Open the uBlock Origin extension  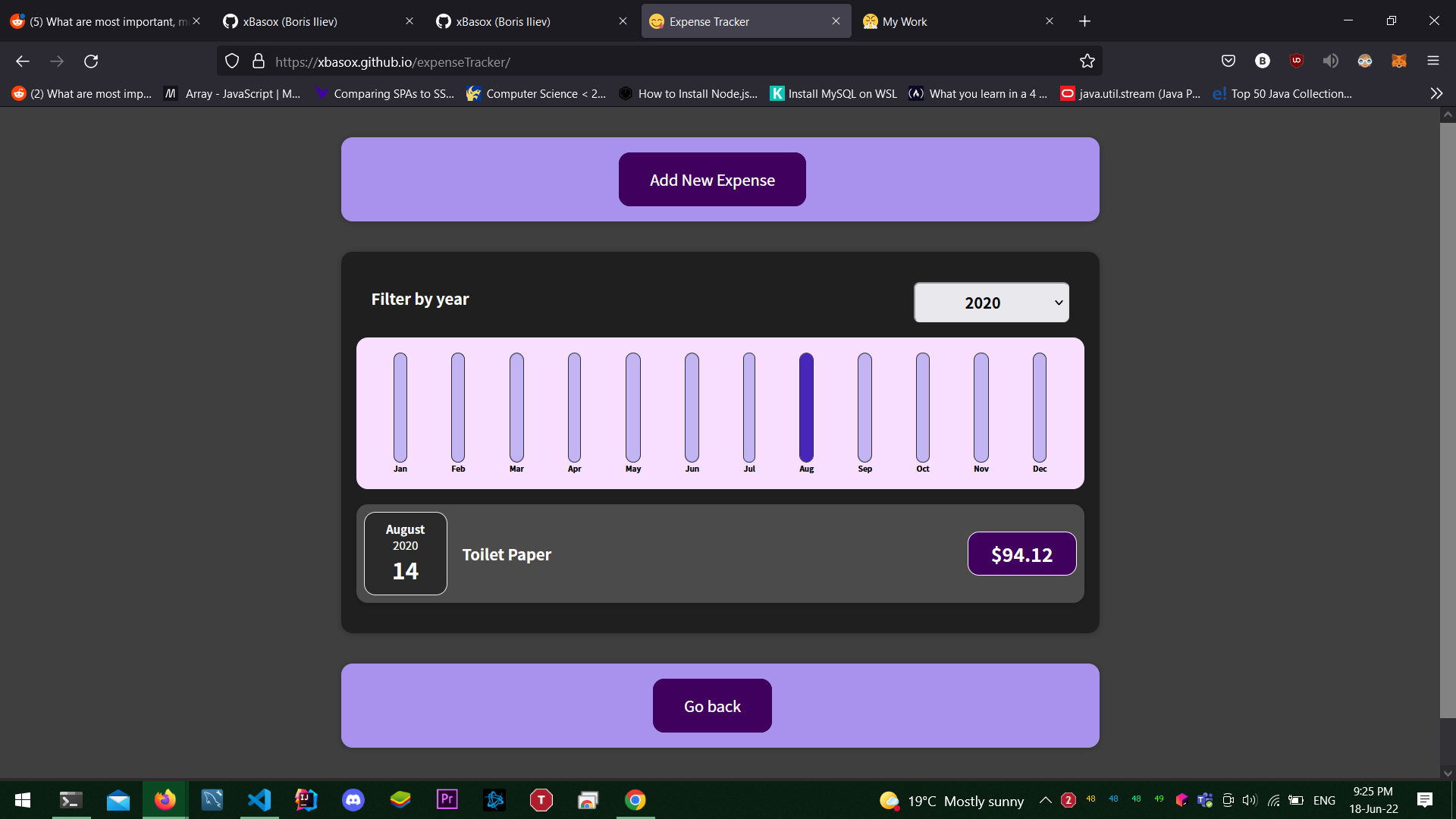pyautogui.click(x=1297, y=61)
